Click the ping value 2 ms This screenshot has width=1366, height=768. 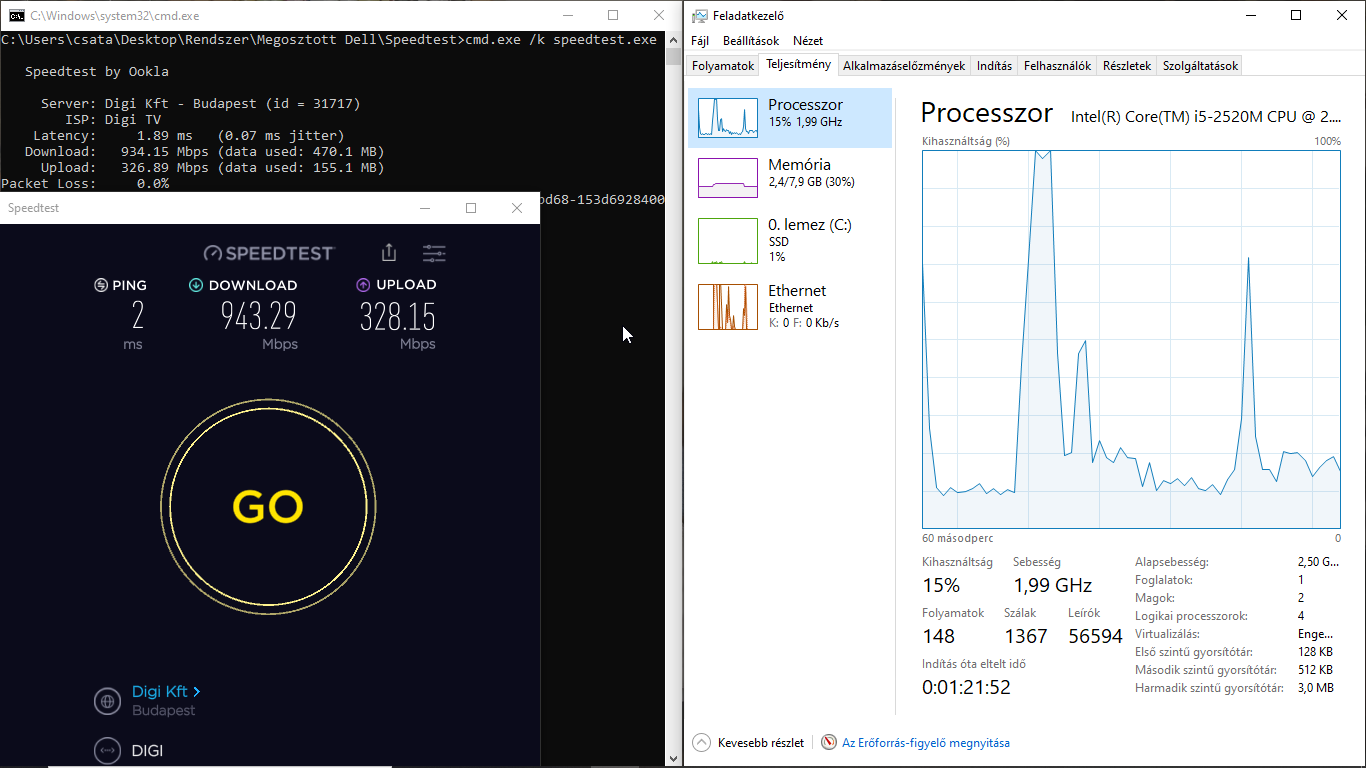(136, 316)
